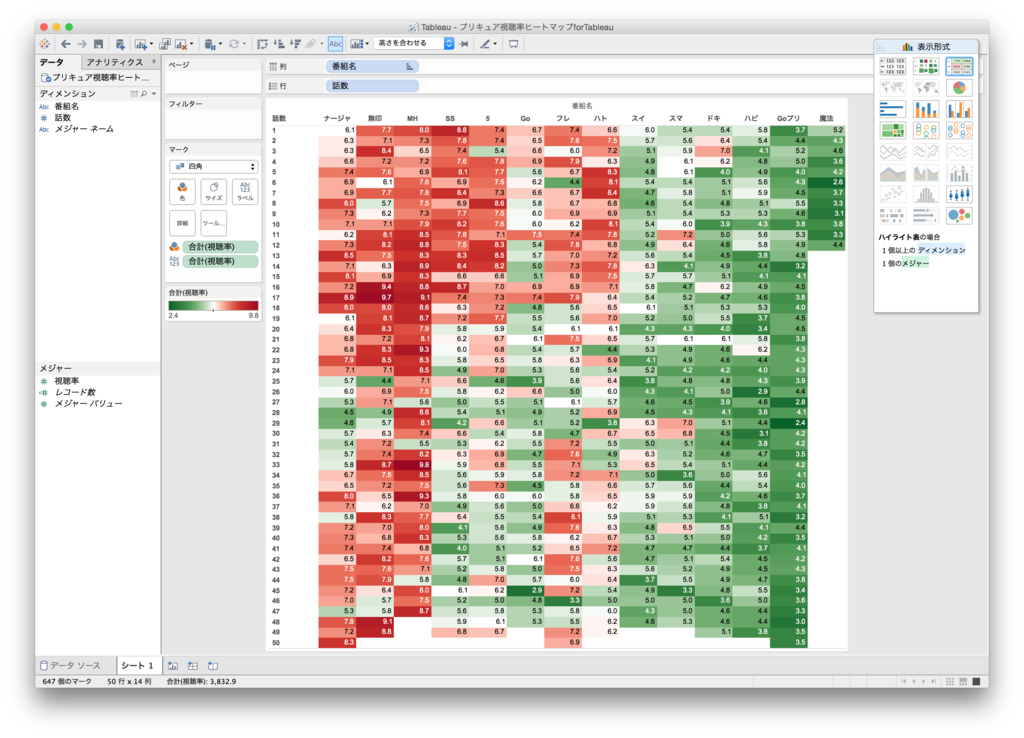Screen dimensions: 1024x738
Task: Select the box-and-whisker plot in Show Me
Action: [959, 195]
